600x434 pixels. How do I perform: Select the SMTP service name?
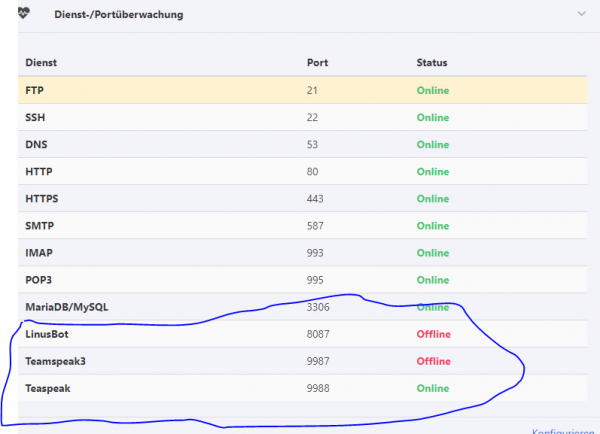(x=39, y=226)
